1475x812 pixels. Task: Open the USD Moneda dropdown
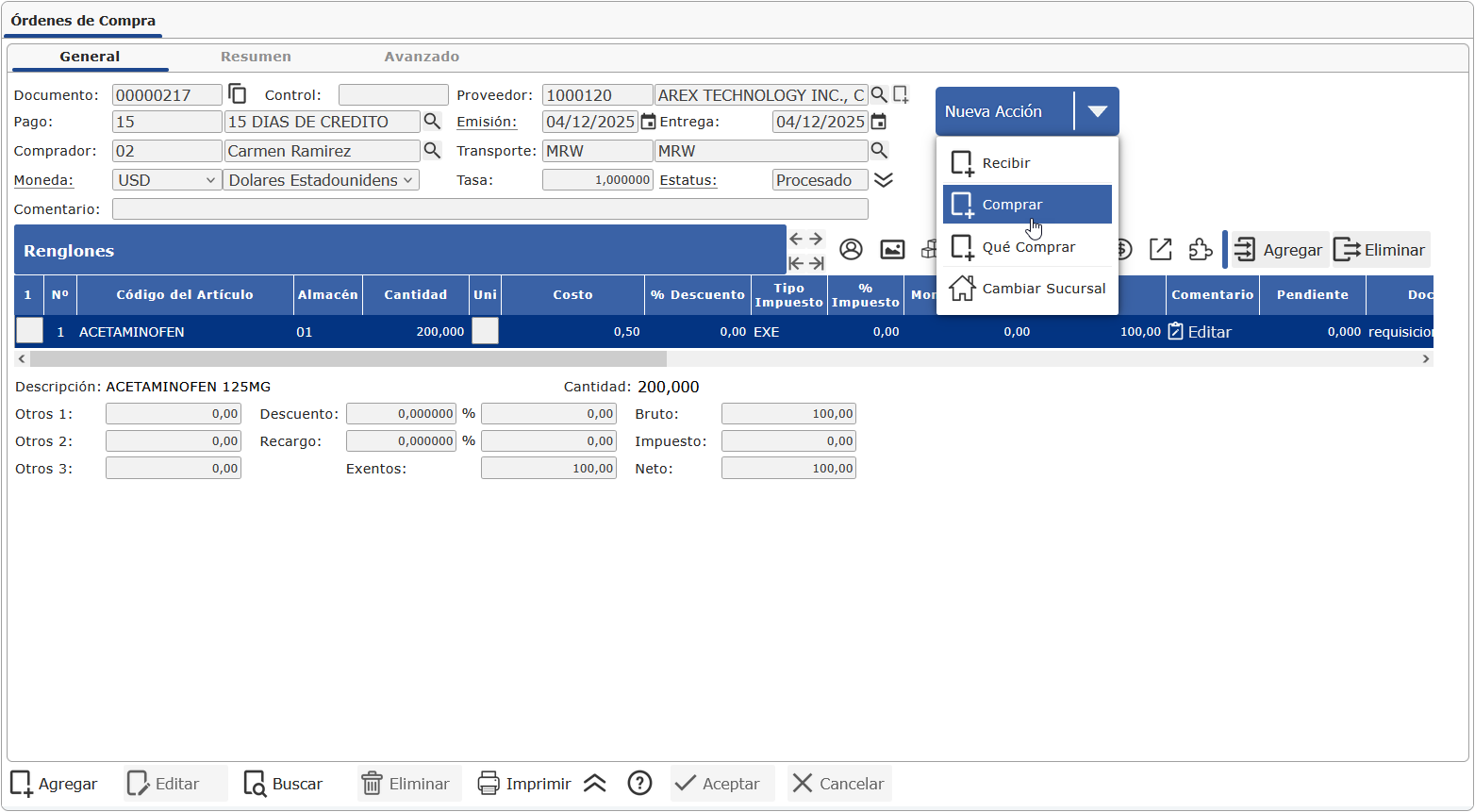(x=167, y=180)
